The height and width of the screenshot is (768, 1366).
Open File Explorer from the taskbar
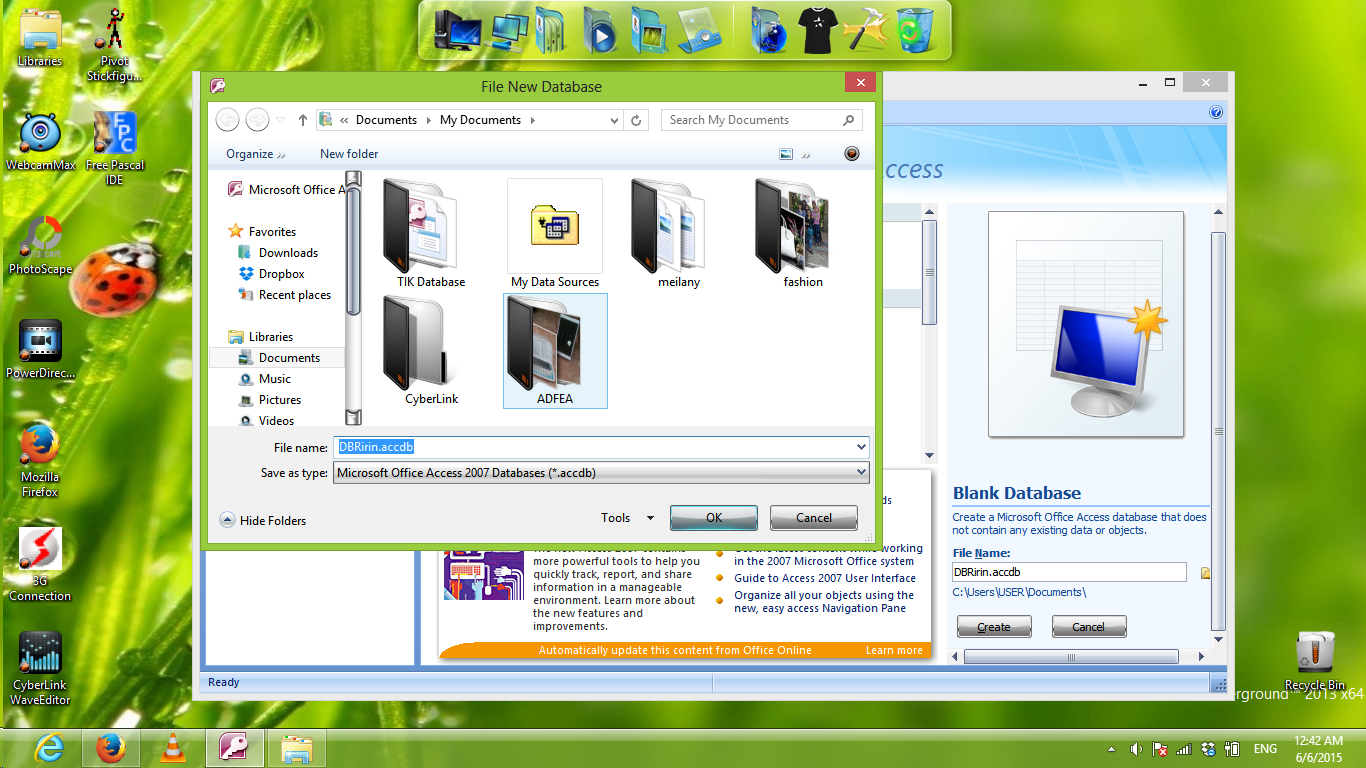click(297, 748)
